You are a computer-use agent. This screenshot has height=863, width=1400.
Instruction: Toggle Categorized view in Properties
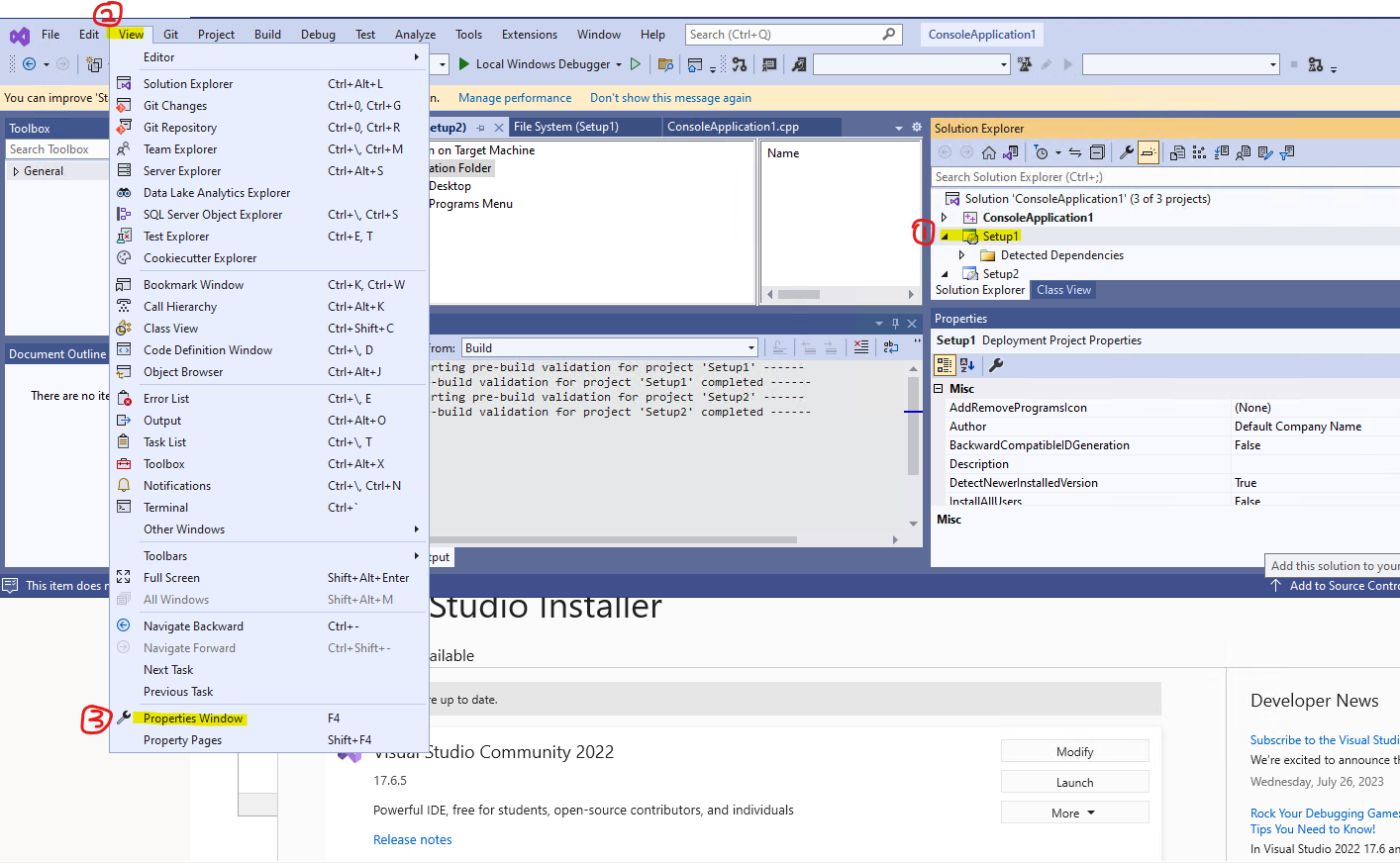[945, 365]
